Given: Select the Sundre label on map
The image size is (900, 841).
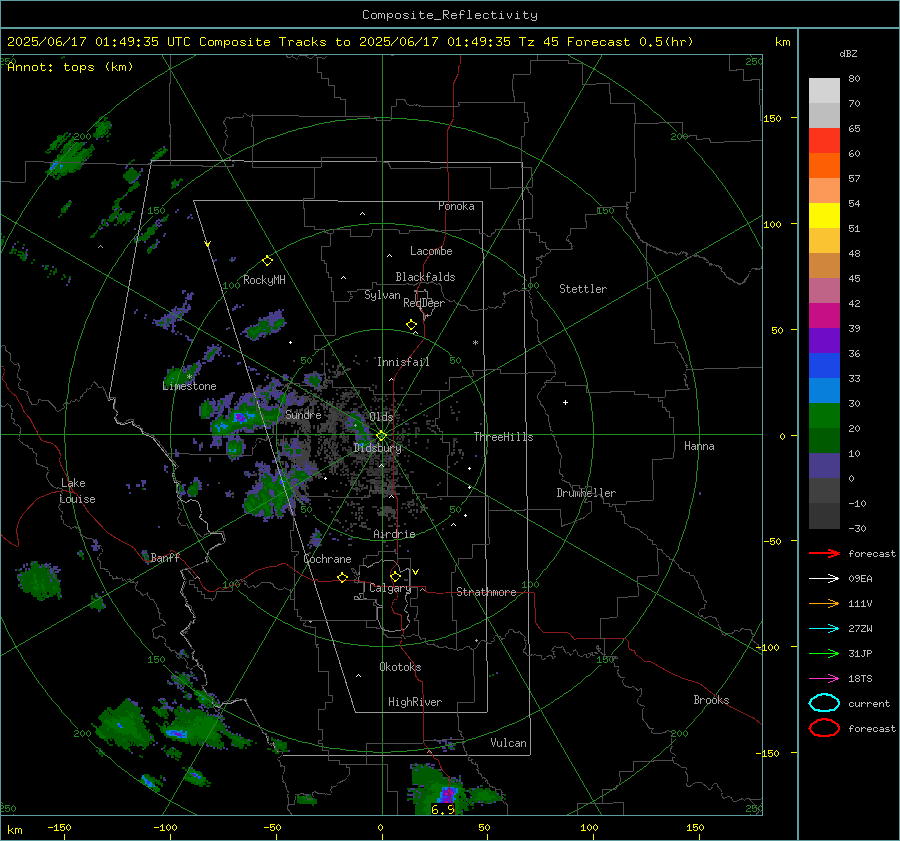Looking at the screenshot, I should [303, 414].
